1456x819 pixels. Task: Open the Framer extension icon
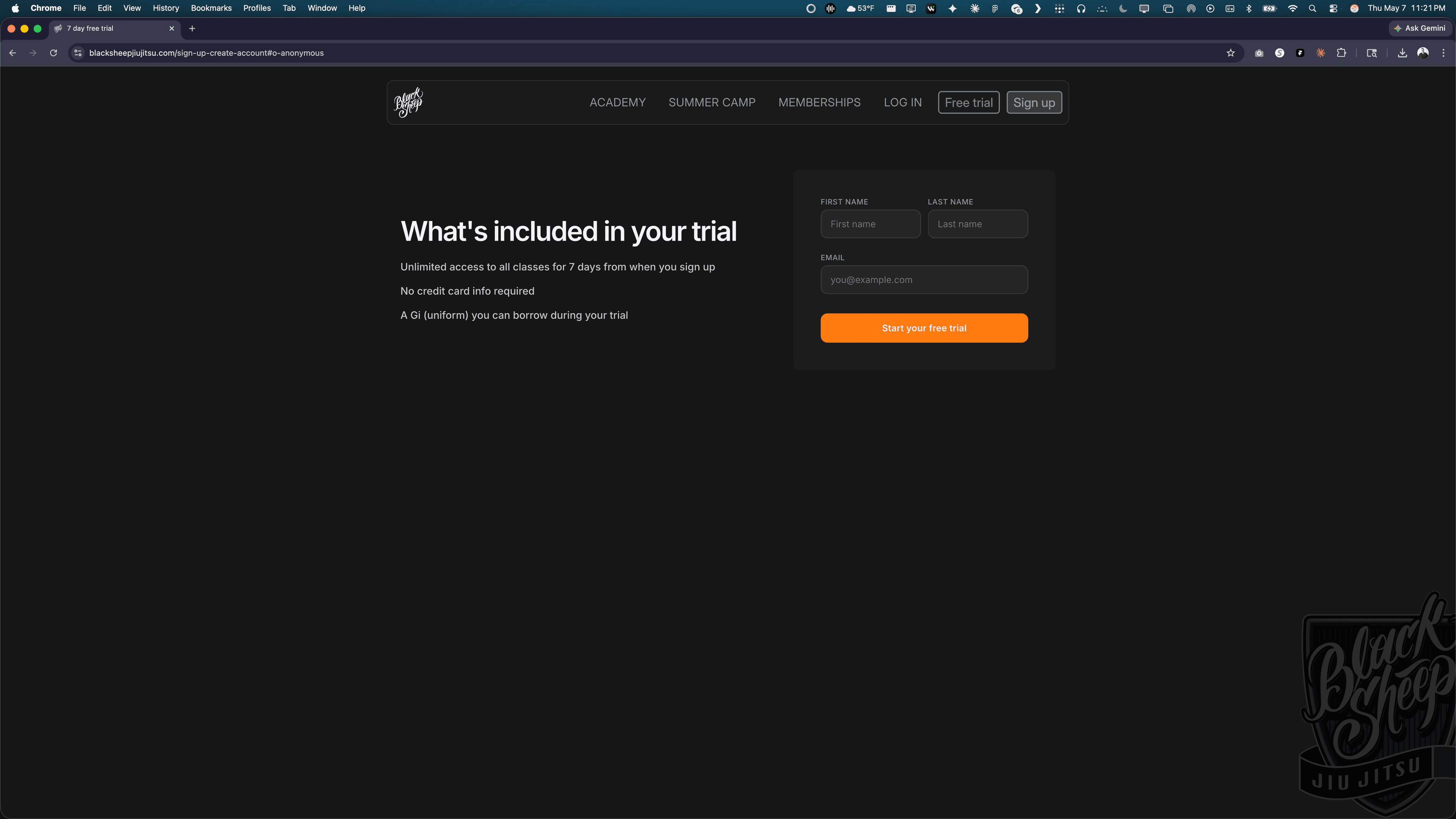1300,53
